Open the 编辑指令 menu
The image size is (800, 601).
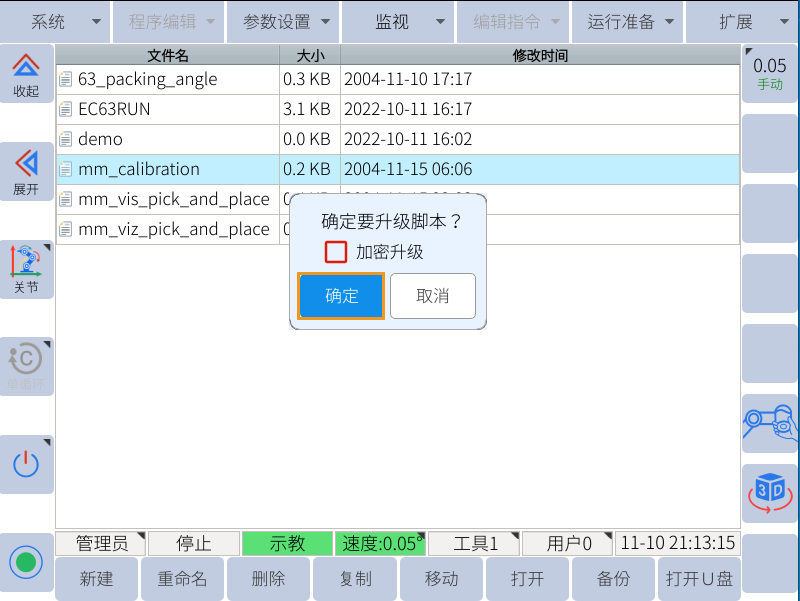pyautogui.click(x=513, y=21)
